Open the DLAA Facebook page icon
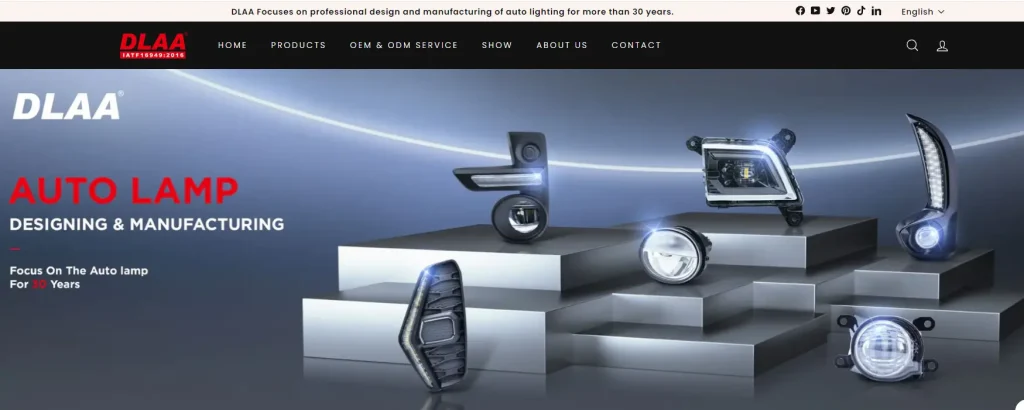 coord(800,10)
